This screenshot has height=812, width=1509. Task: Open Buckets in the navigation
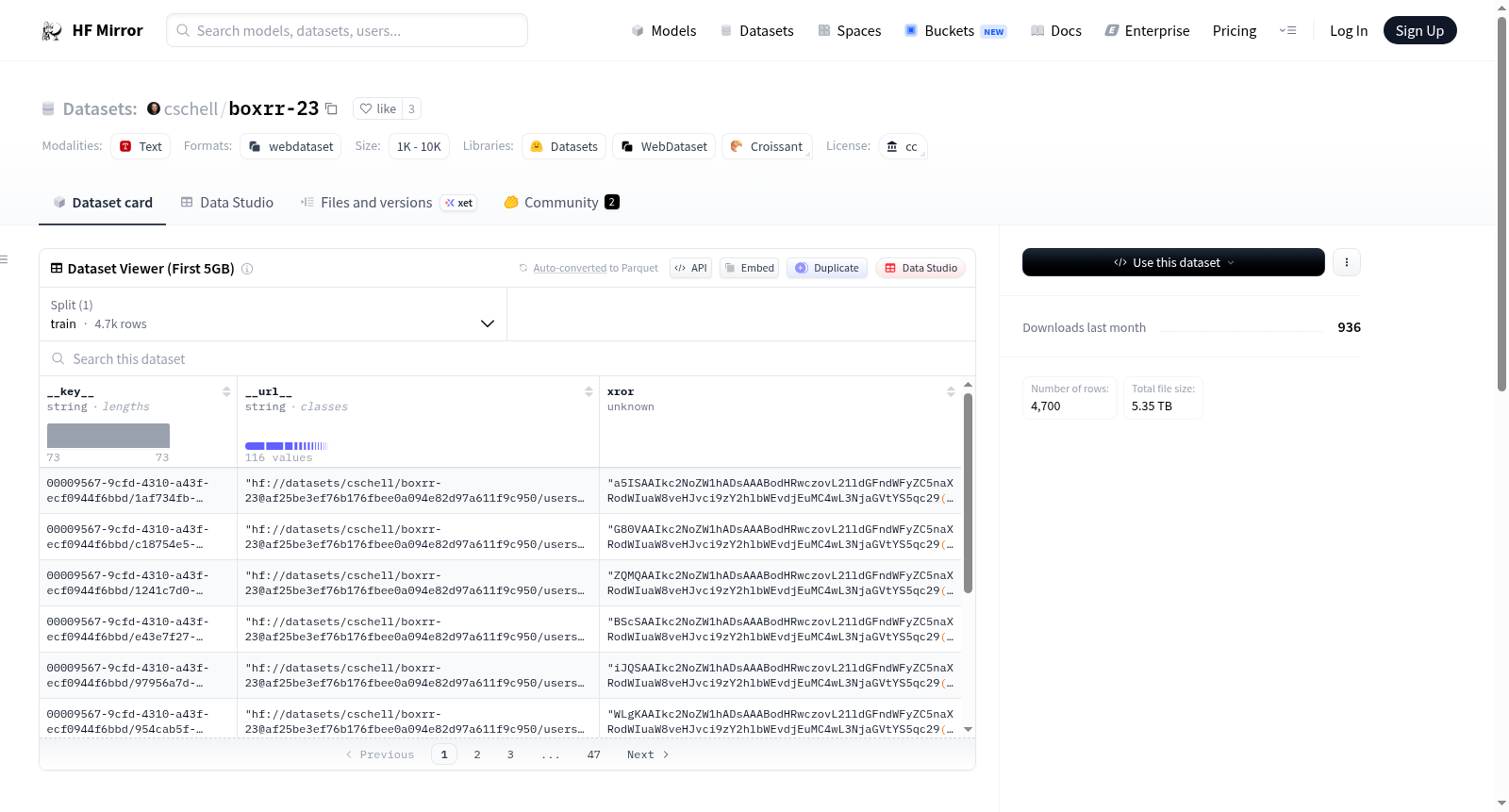(955, 31)
